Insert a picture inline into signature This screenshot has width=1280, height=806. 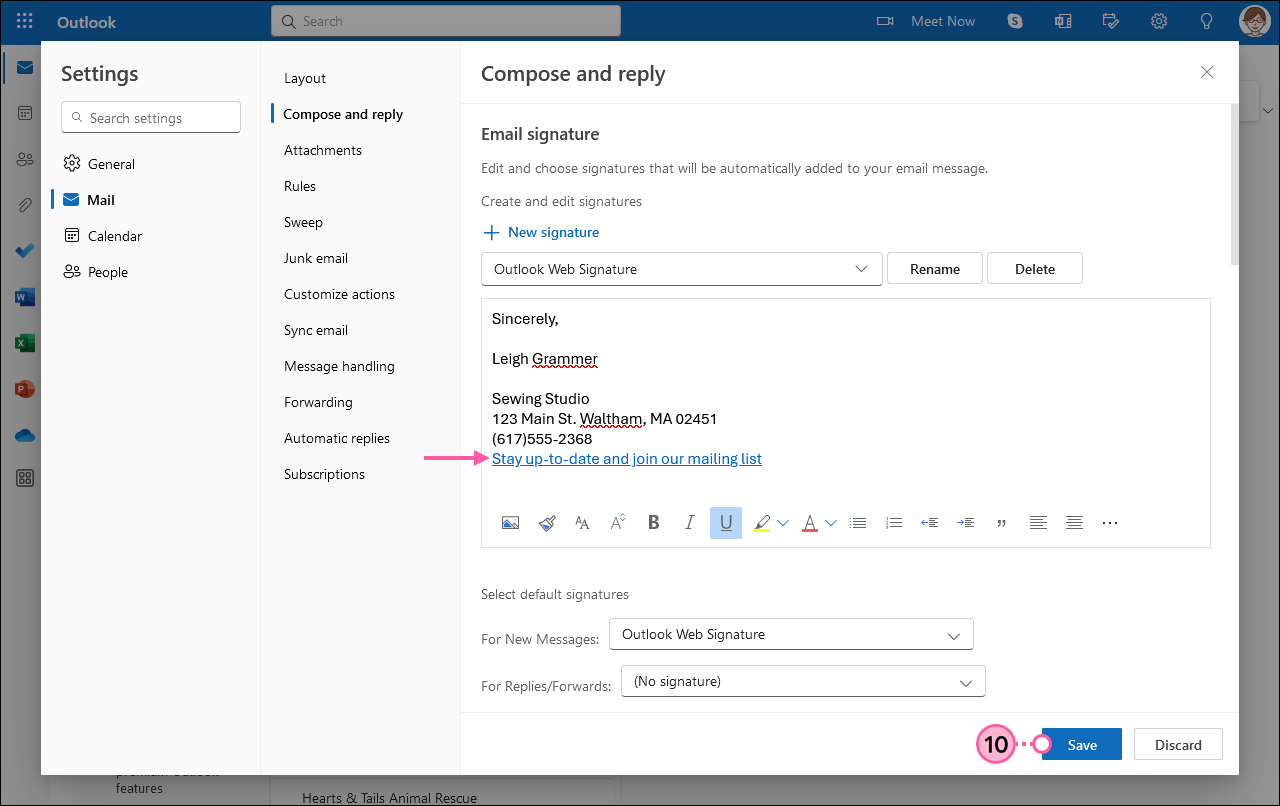(x=510, y=523)
